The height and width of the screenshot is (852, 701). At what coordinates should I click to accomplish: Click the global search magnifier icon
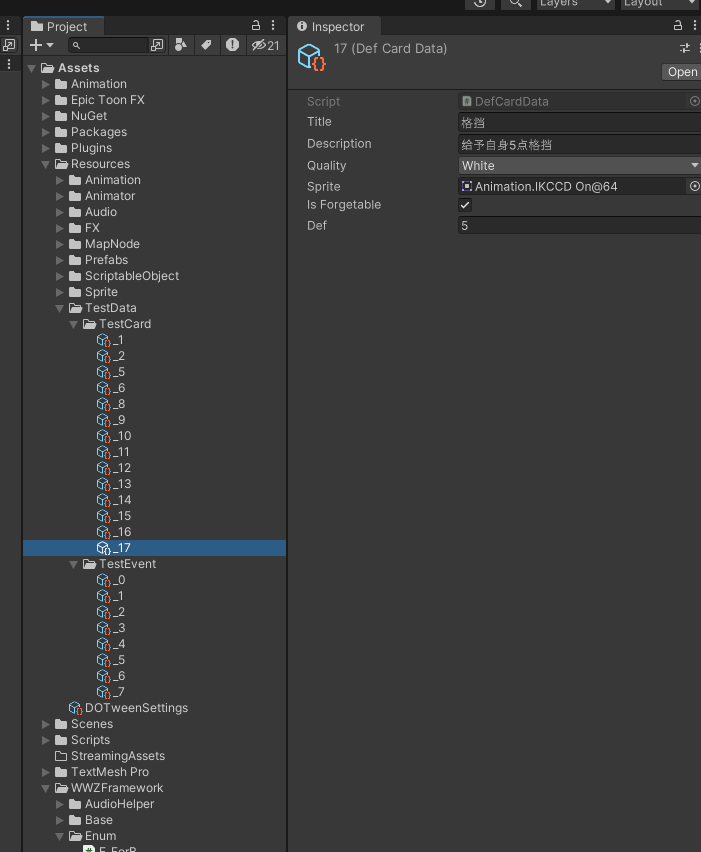click(516, 4)
